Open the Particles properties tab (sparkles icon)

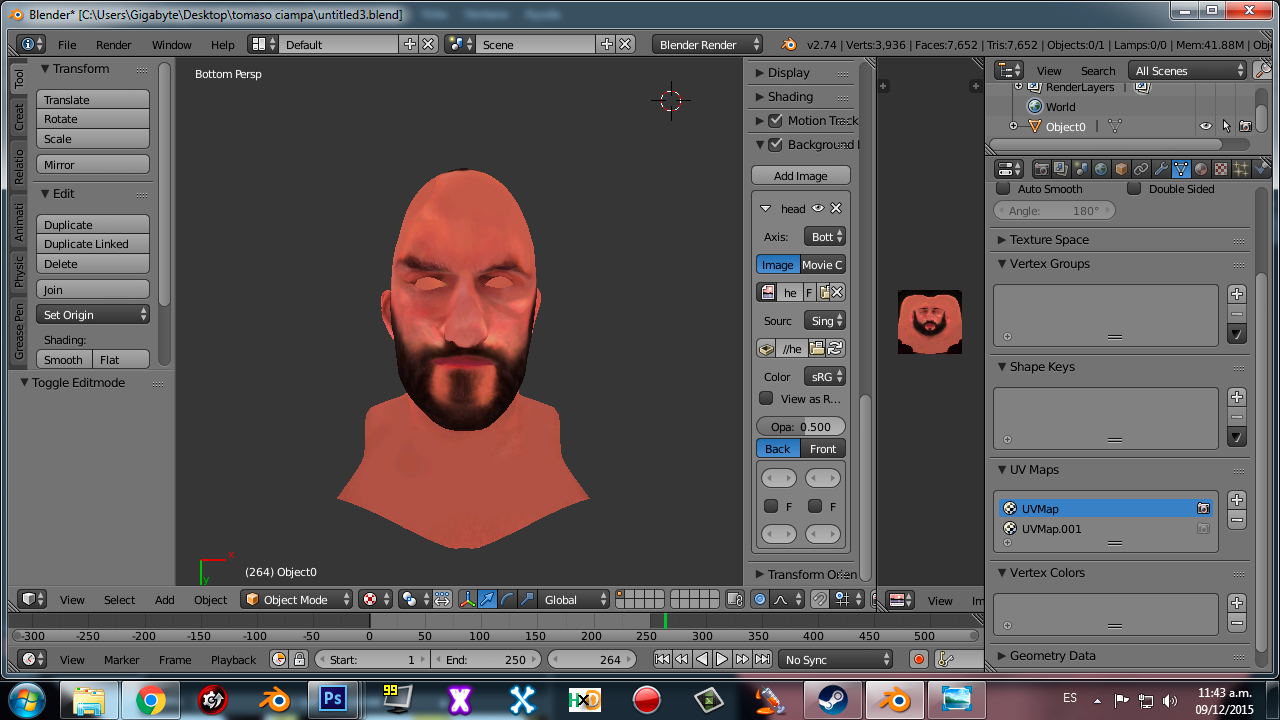pos(1241,169)
